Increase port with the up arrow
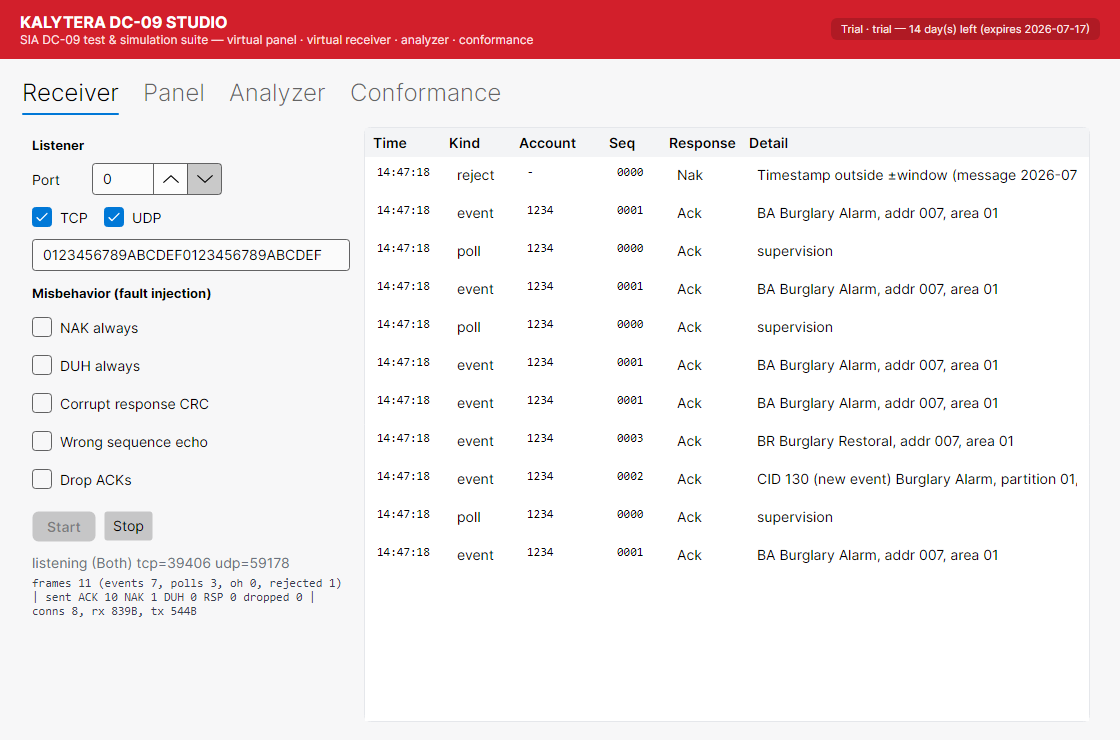This screenshot has height=740, width=1120. pos(171,179)
